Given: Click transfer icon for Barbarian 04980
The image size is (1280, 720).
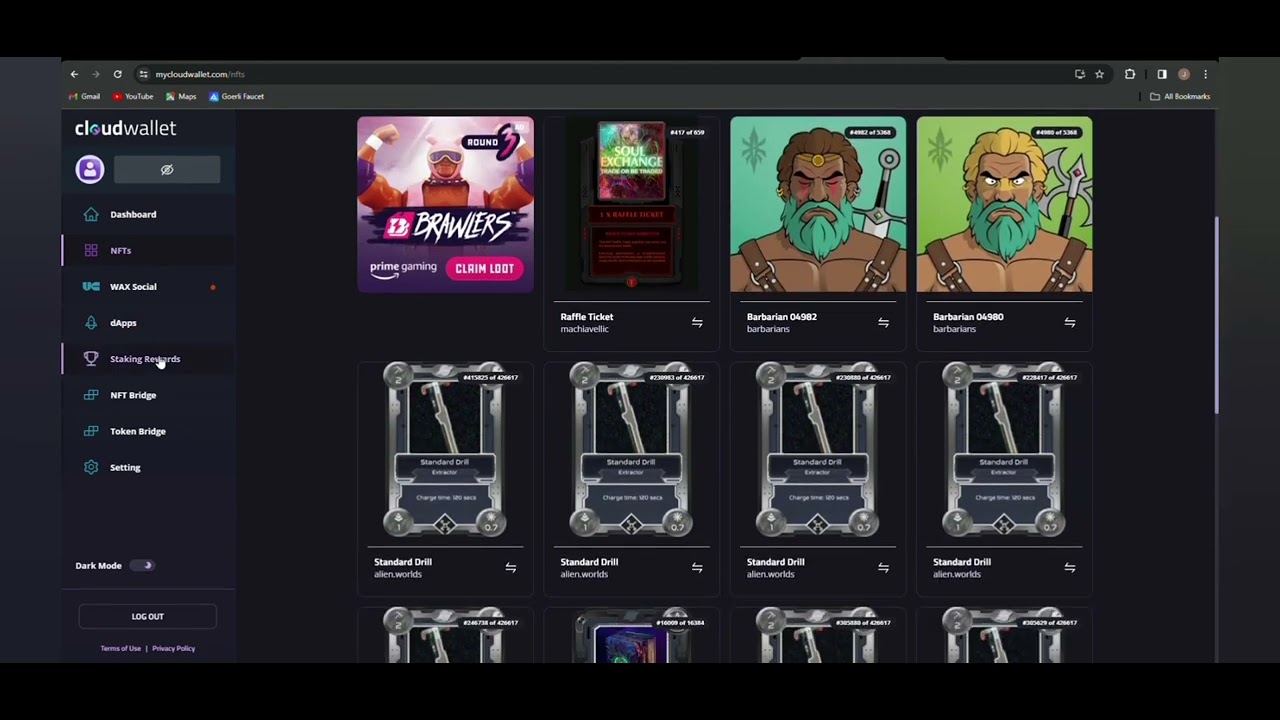Looking at the screenshot, I should click(x=1069, y=323).
